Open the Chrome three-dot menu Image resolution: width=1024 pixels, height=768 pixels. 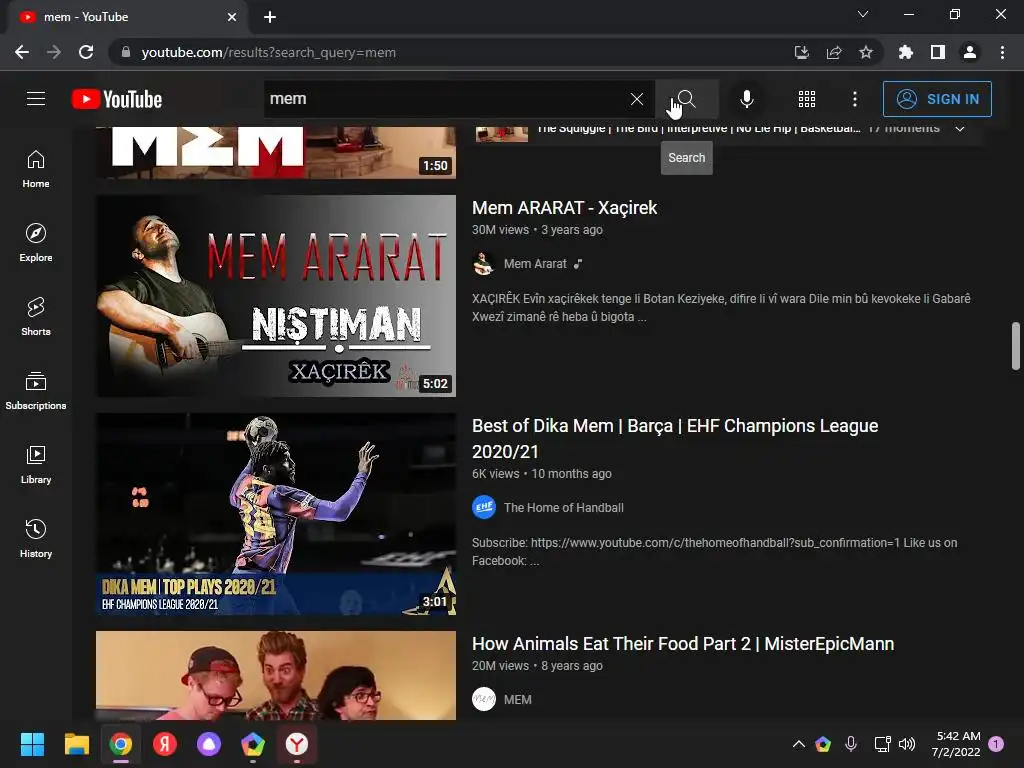click(1002, 52)
